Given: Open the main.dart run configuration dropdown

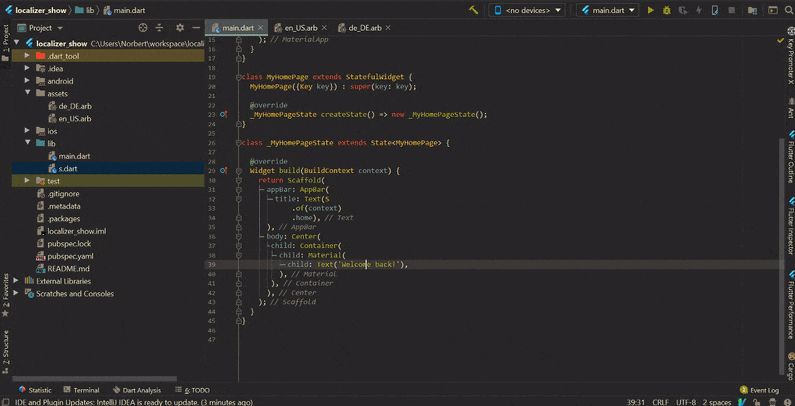Looking at the screenshot, I should (608, 10).
